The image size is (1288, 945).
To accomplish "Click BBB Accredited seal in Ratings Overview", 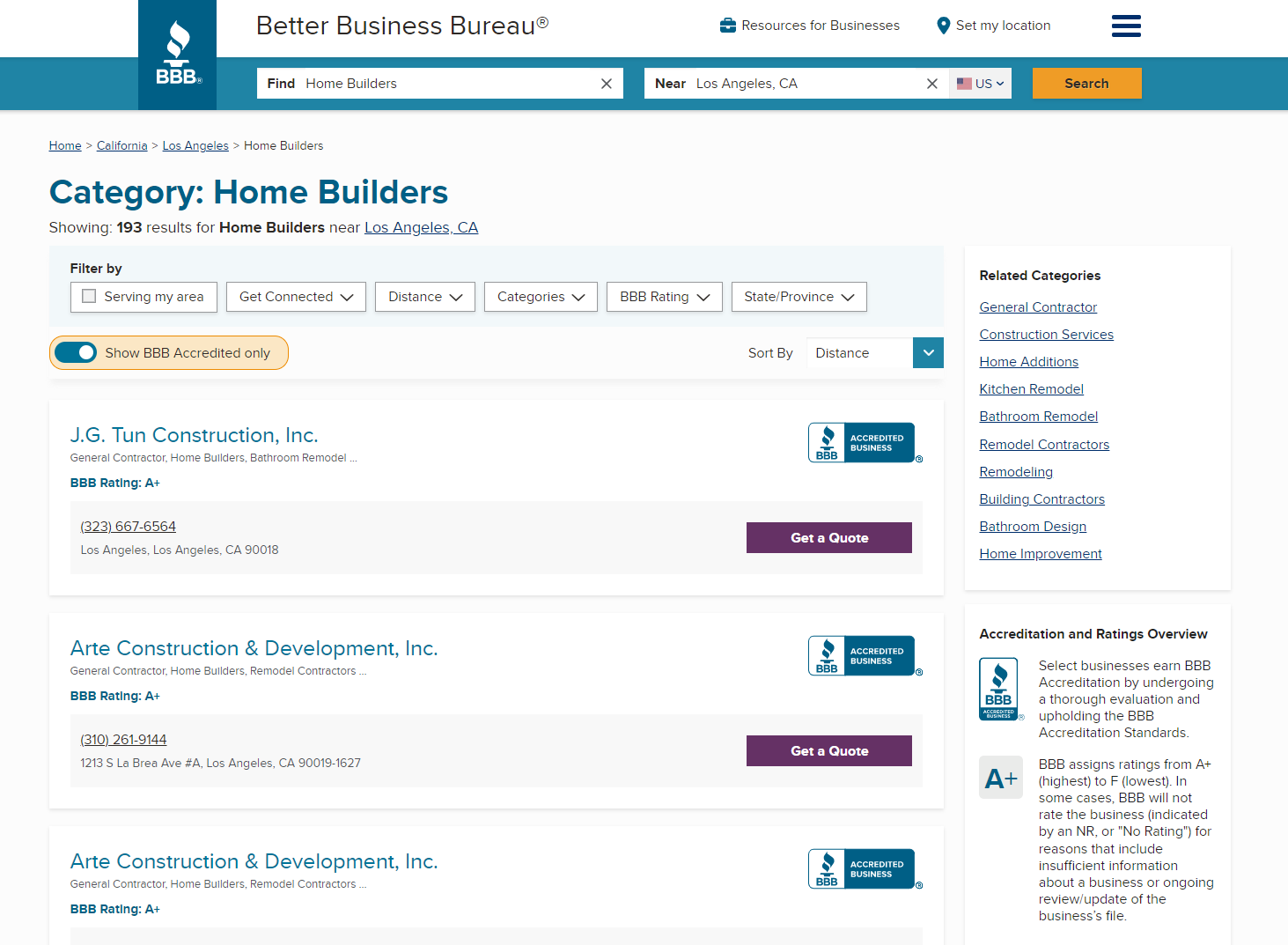I will pyautogui.click(x=1000, y=689).
